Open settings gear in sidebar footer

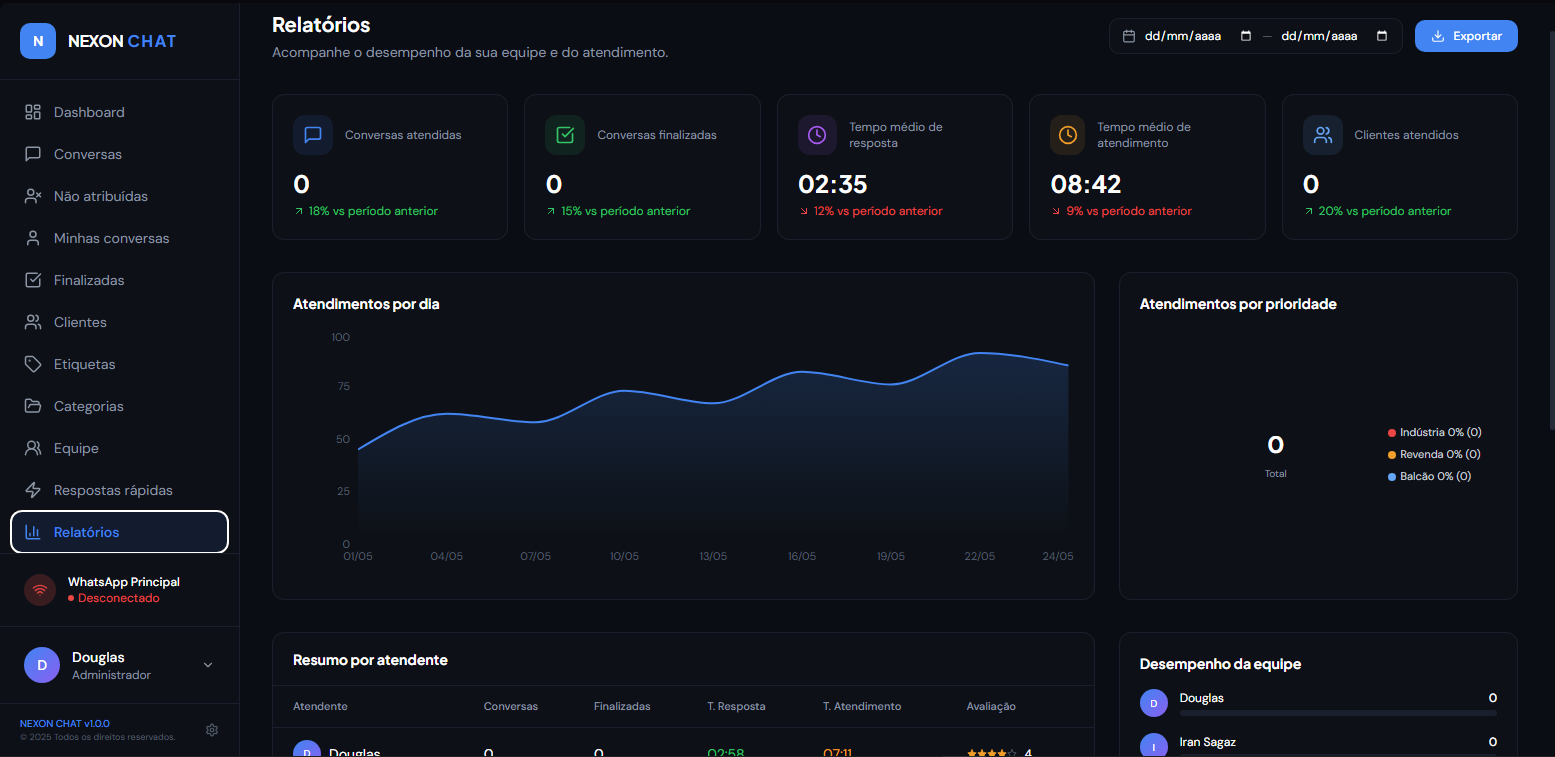[x=212, y=730]
